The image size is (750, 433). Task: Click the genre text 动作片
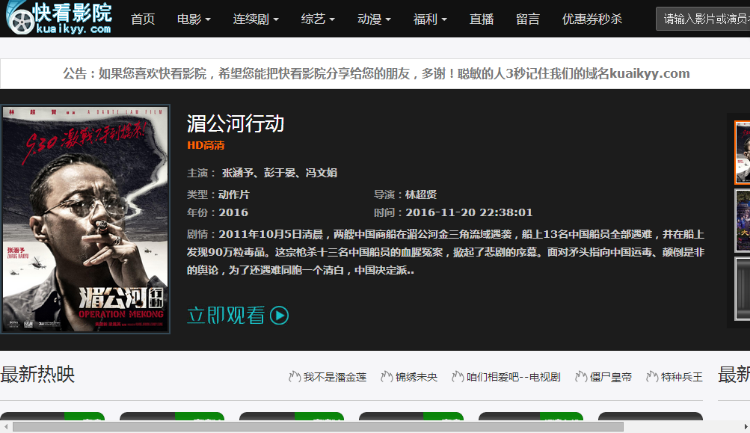pyautogui.click(x=234, y=194)
